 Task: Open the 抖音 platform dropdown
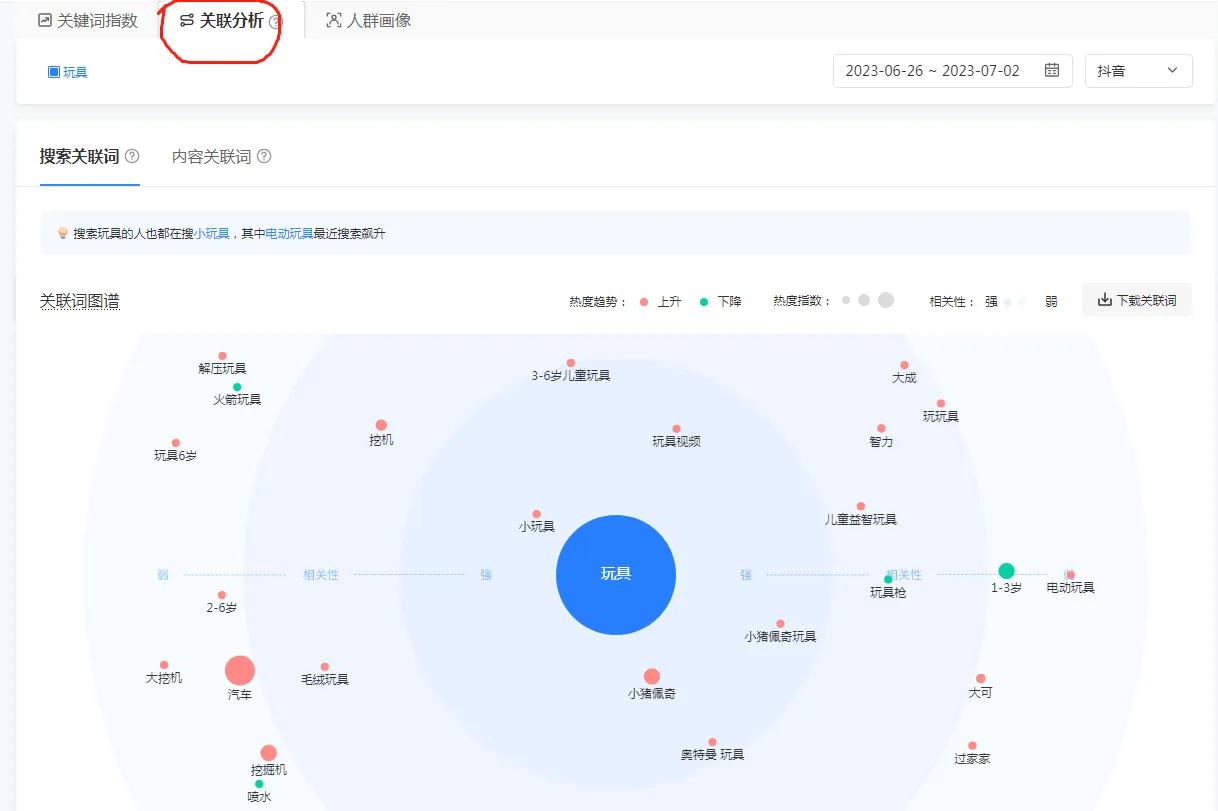(x=1138, y=70)
